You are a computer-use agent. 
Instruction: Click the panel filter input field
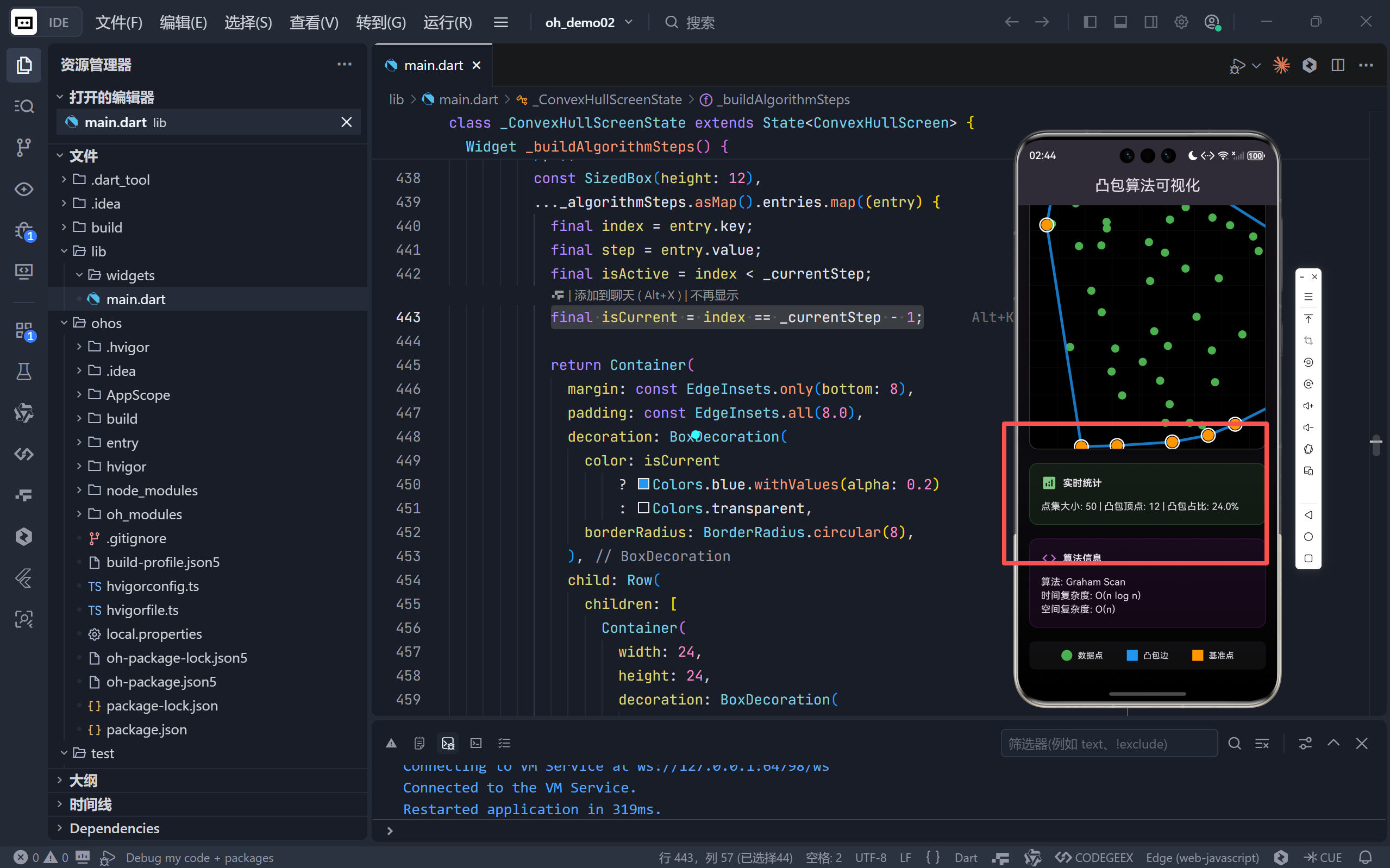1108,744
